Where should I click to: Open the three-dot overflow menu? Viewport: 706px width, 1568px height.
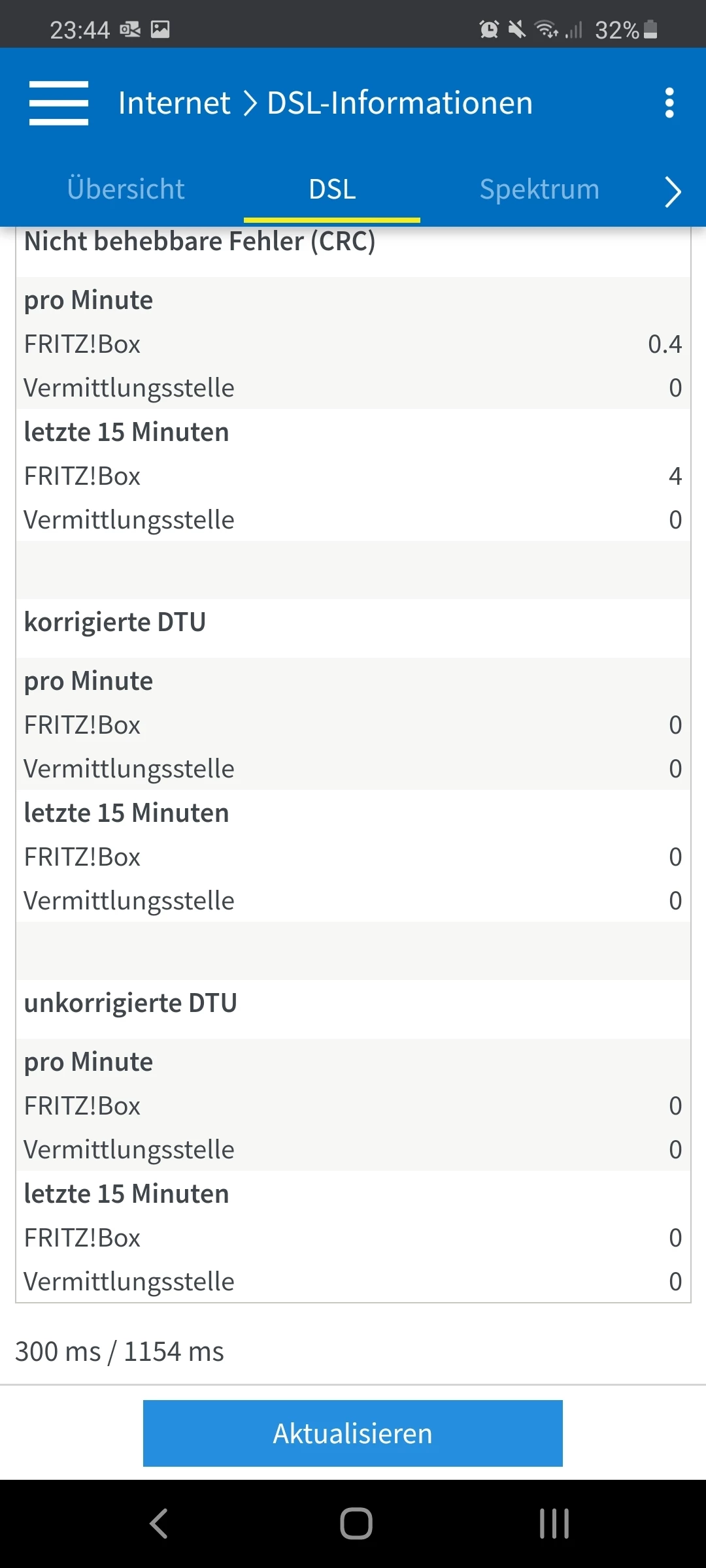point(669,103)
